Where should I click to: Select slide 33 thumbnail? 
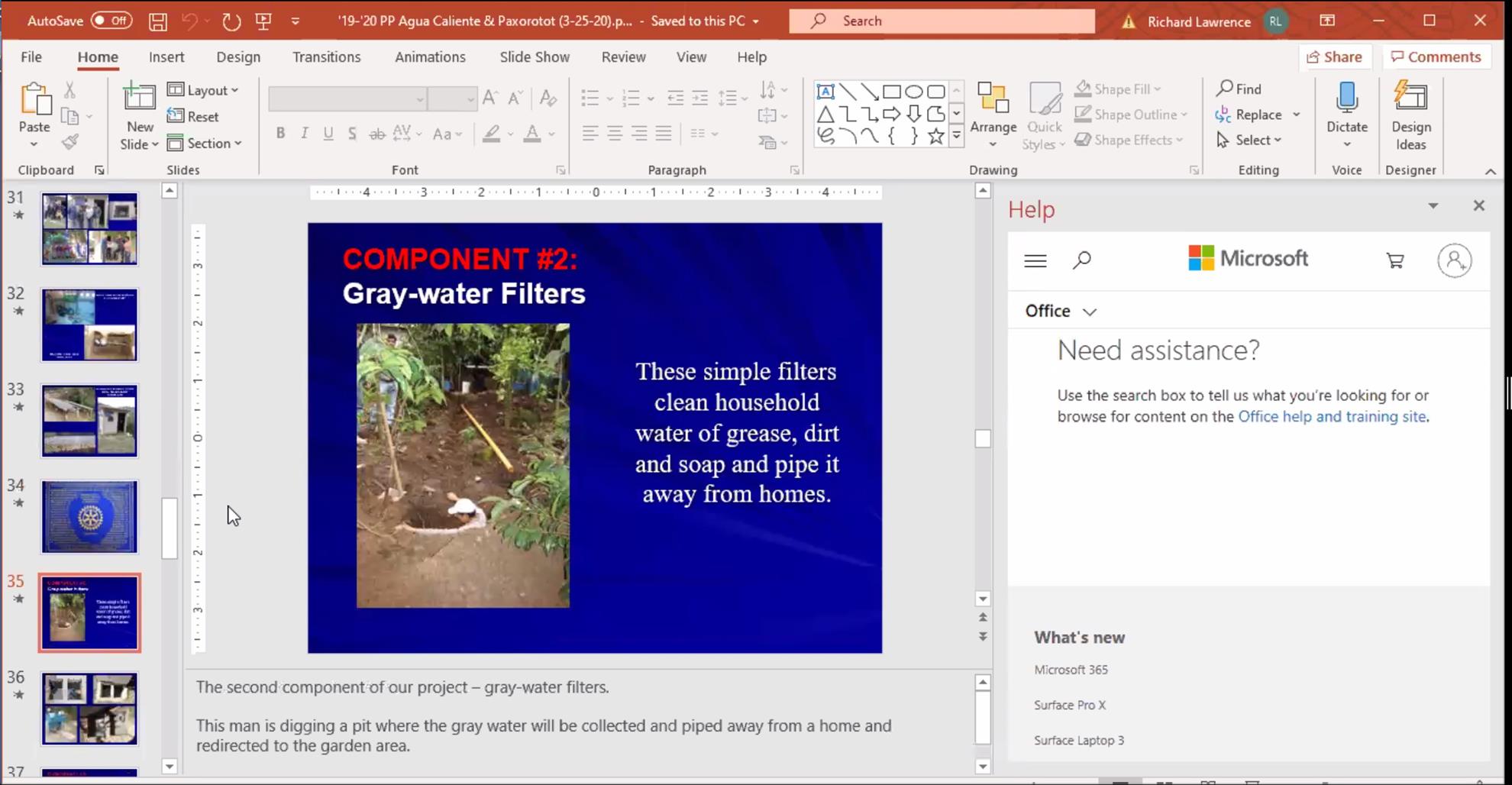pyautogui.click(x=89, y=421)
